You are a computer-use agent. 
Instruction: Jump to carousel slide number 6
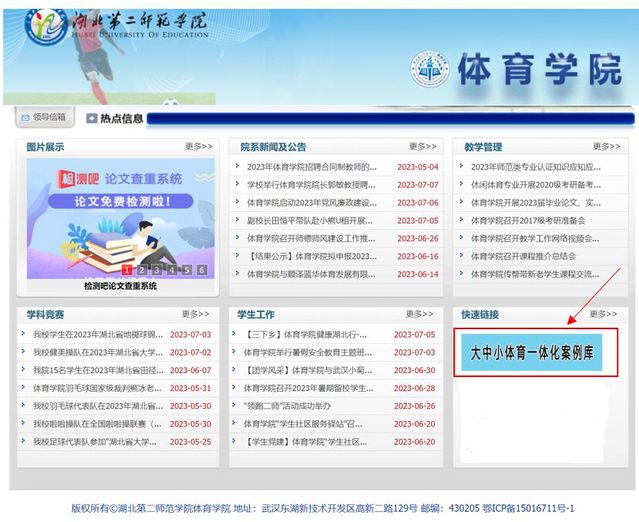point(202,270)
